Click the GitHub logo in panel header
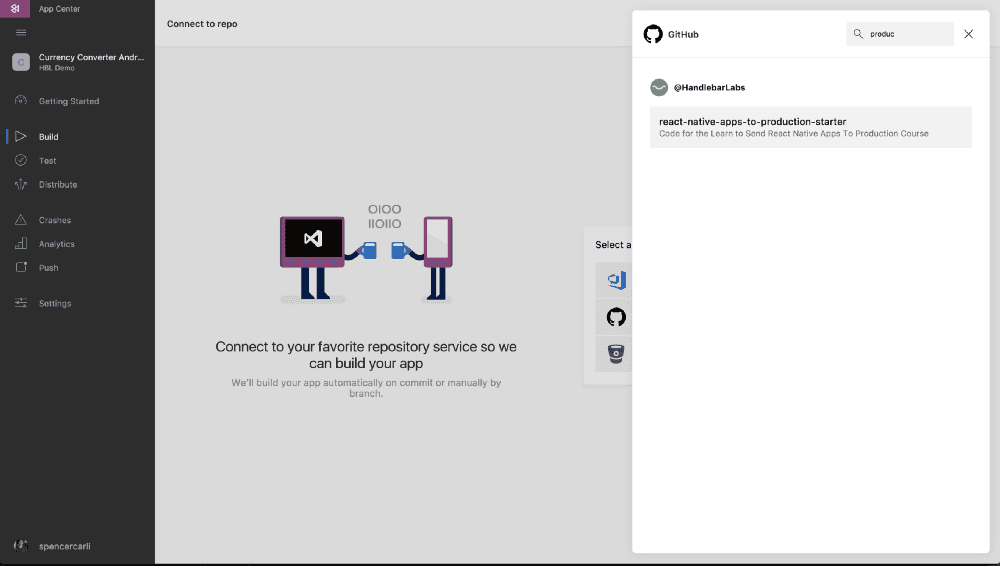This screenshot has height=566, width=1000. (653, 34)
